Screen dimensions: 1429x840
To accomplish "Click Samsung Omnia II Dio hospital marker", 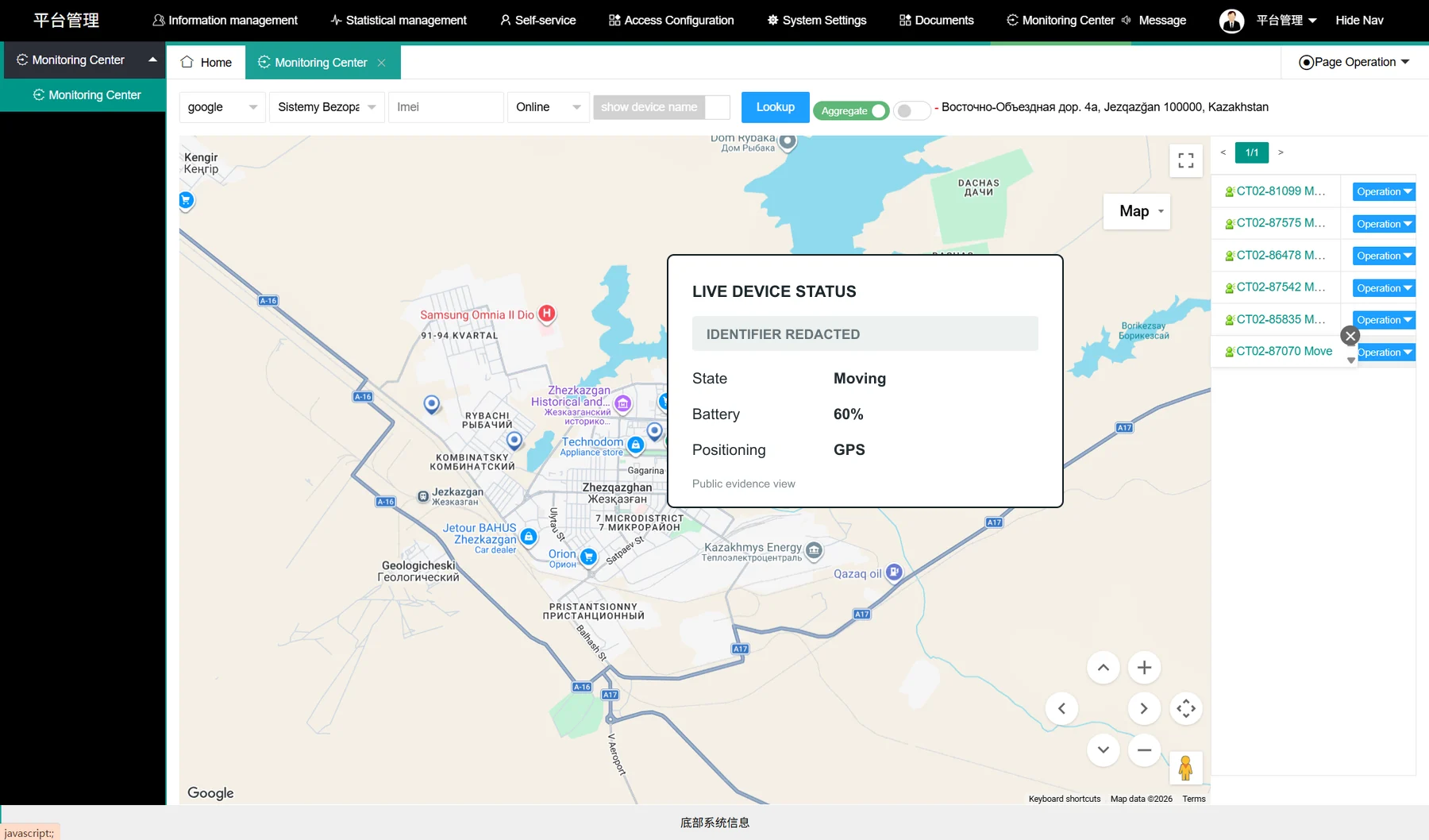I will click(x=546, y=314).
